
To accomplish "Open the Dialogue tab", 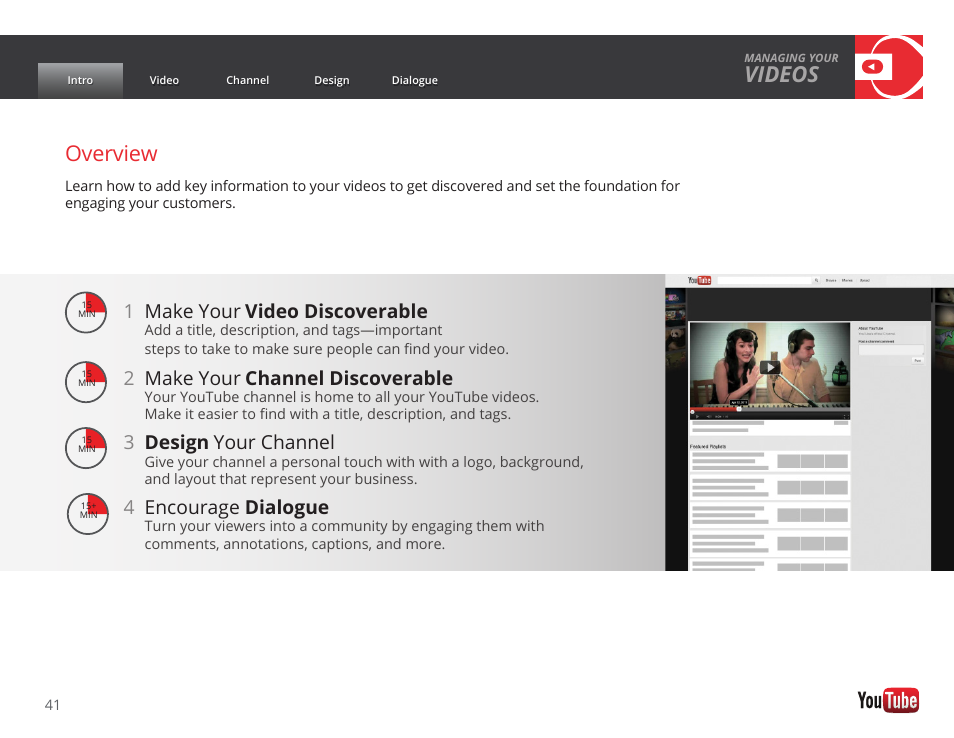I will tap(414, 81).
